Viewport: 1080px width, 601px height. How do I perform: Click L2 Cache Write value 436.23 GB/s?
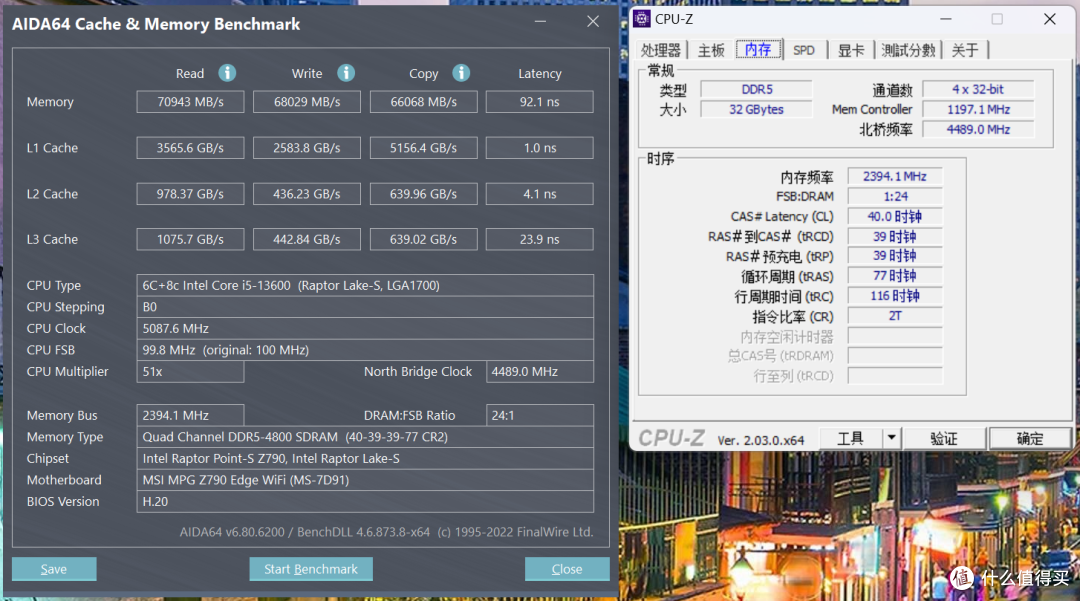[307, 194]
